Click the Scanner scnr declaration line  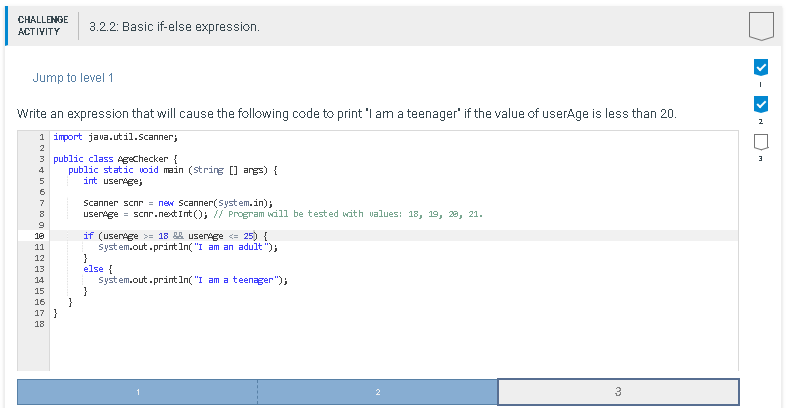[x=178, y=202]
